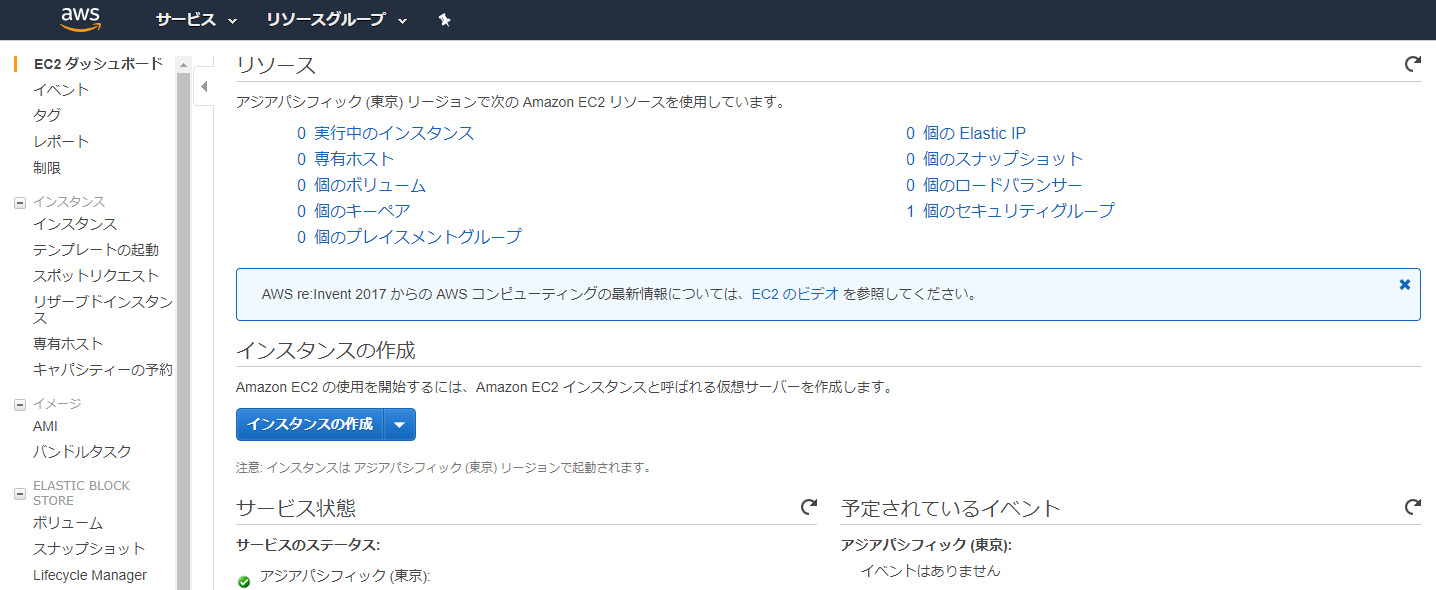Refresh the リソース section

pos(1412,64)
